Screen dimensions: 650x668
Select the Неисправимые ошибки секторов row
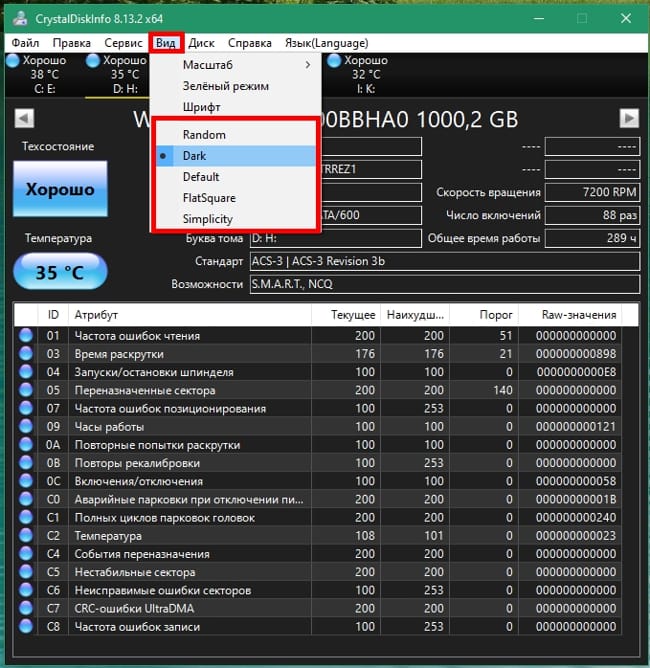pos(318,590)
